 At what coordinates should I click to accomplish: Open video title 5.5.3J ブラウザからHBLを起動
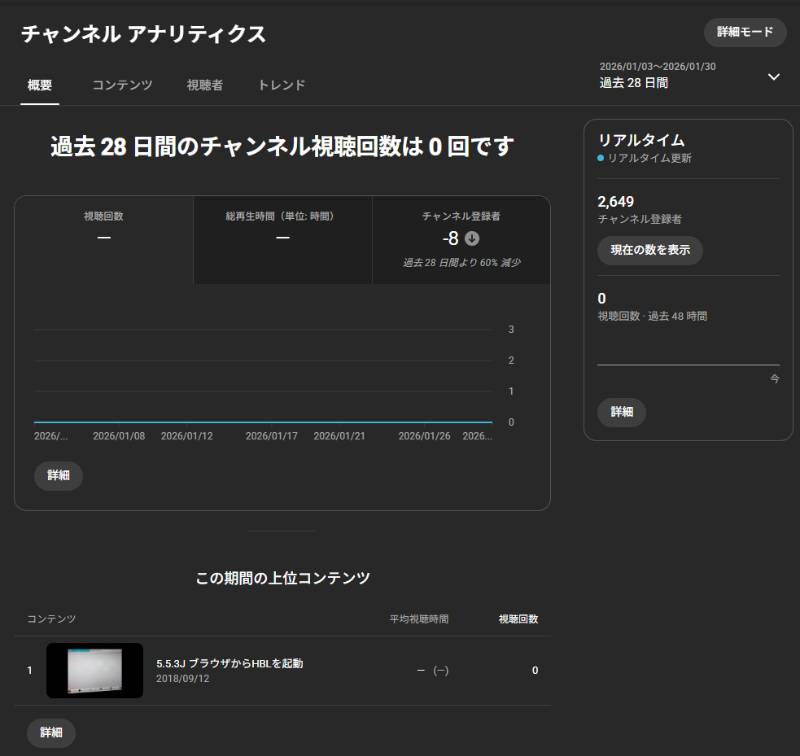tap(230, 663)
